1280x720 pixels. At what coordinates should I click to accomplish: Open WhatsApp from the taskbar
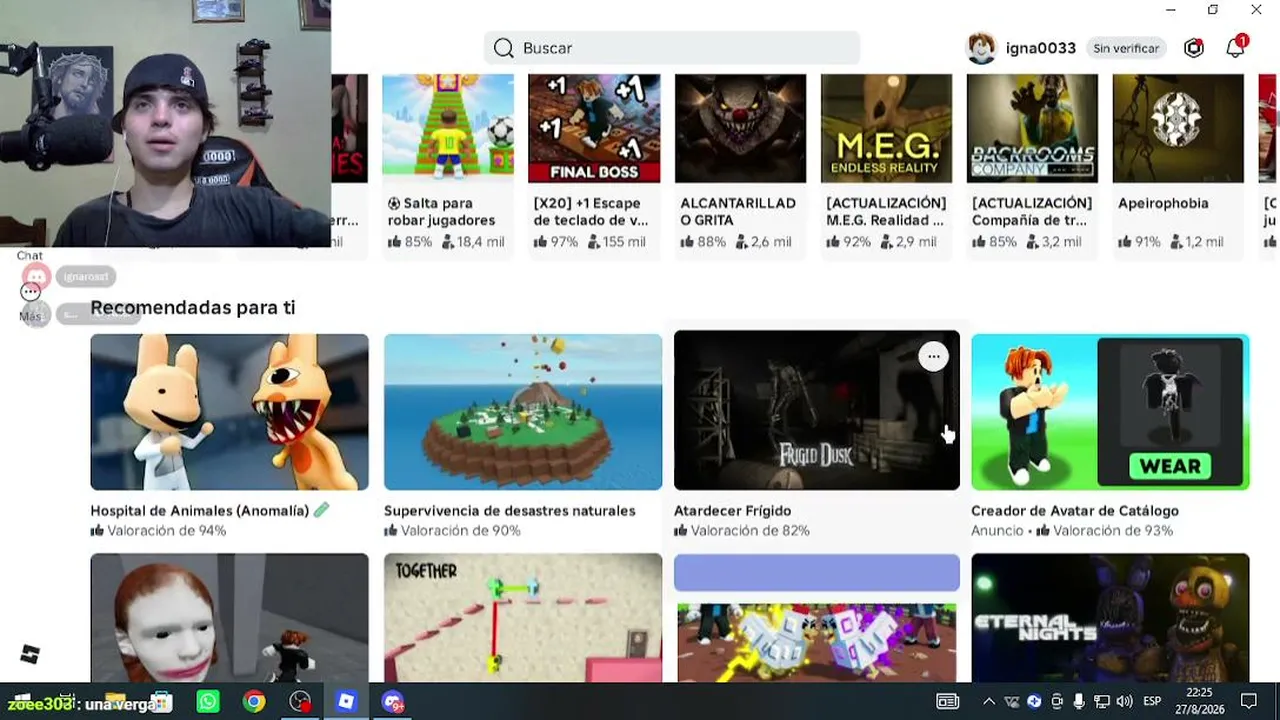[208, 702]
